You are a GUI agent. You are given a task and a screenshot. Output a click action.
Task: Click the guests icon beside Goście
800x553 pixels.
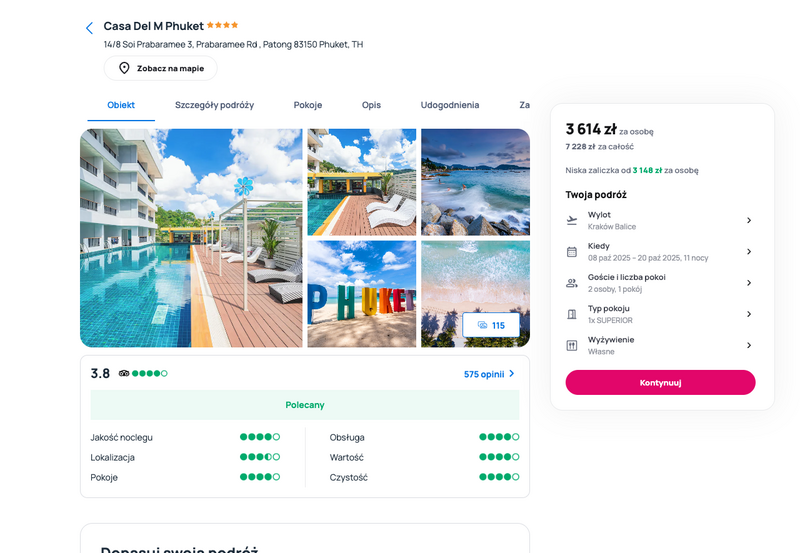[572, 283]
